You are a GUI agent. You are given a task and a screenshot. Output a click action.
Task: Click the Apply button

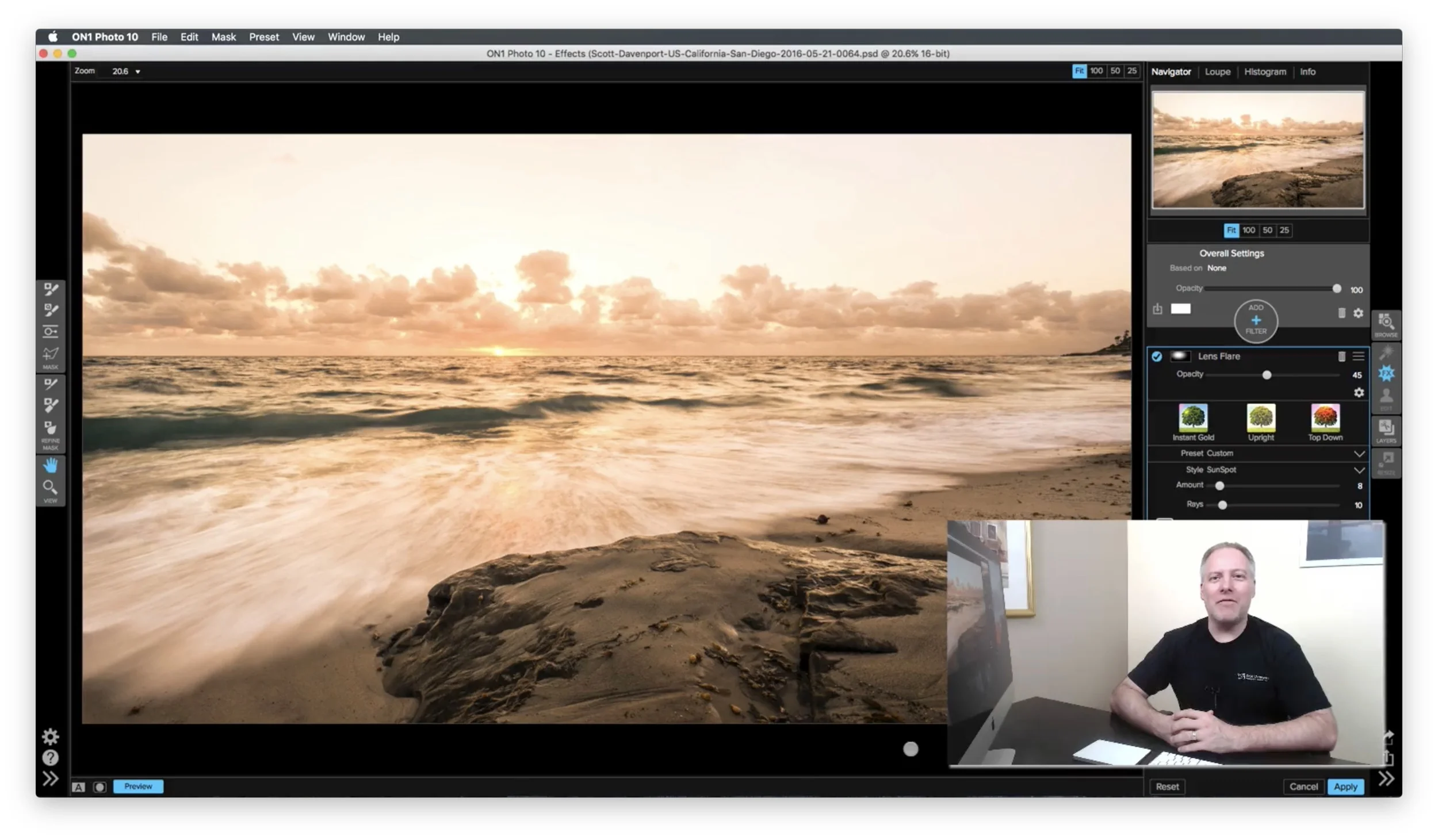(x=1345, y=787)
